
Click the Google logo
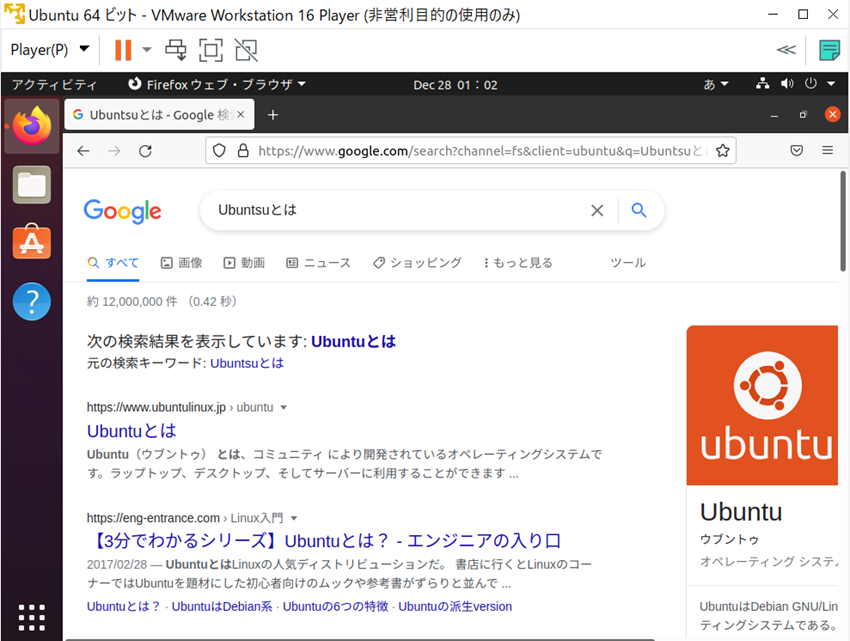click(123, 211)
